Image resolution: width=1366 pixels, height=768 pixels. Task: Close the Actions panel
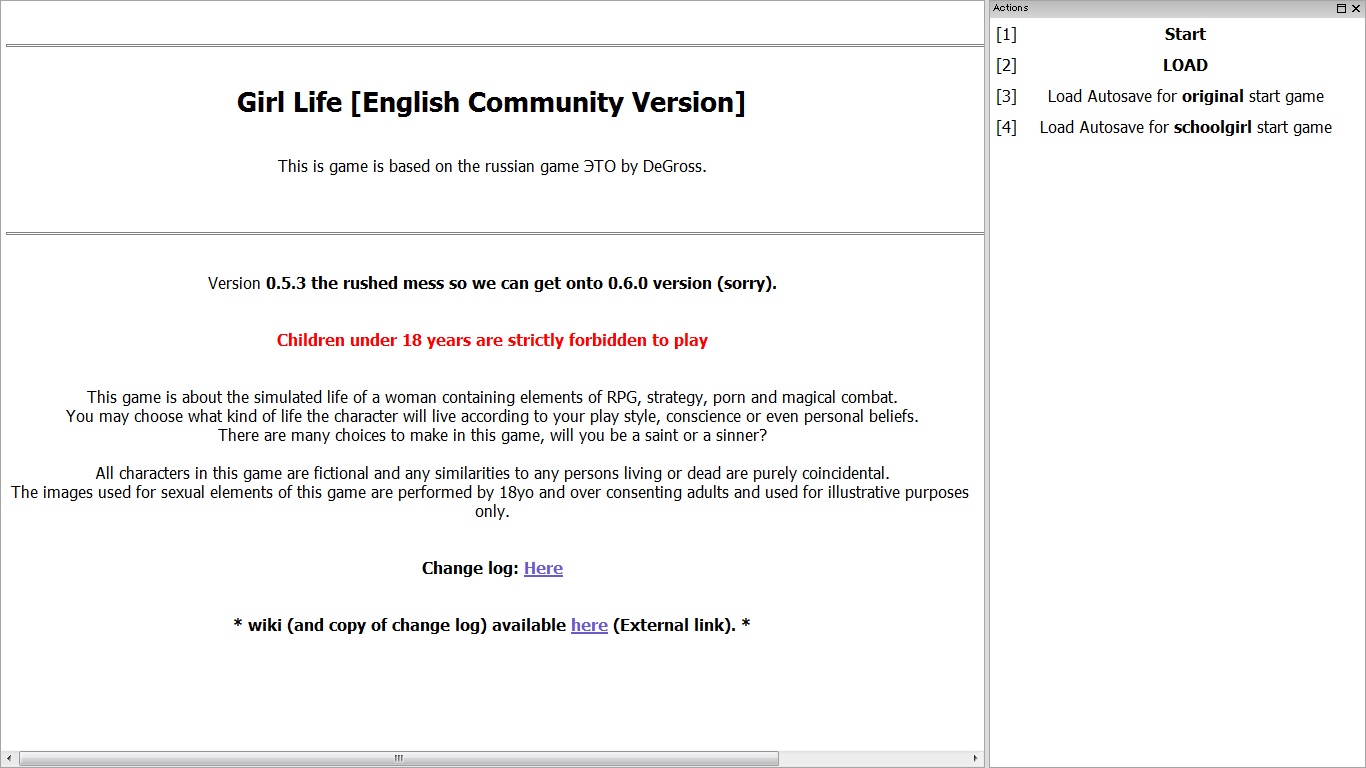point(1355,8)
